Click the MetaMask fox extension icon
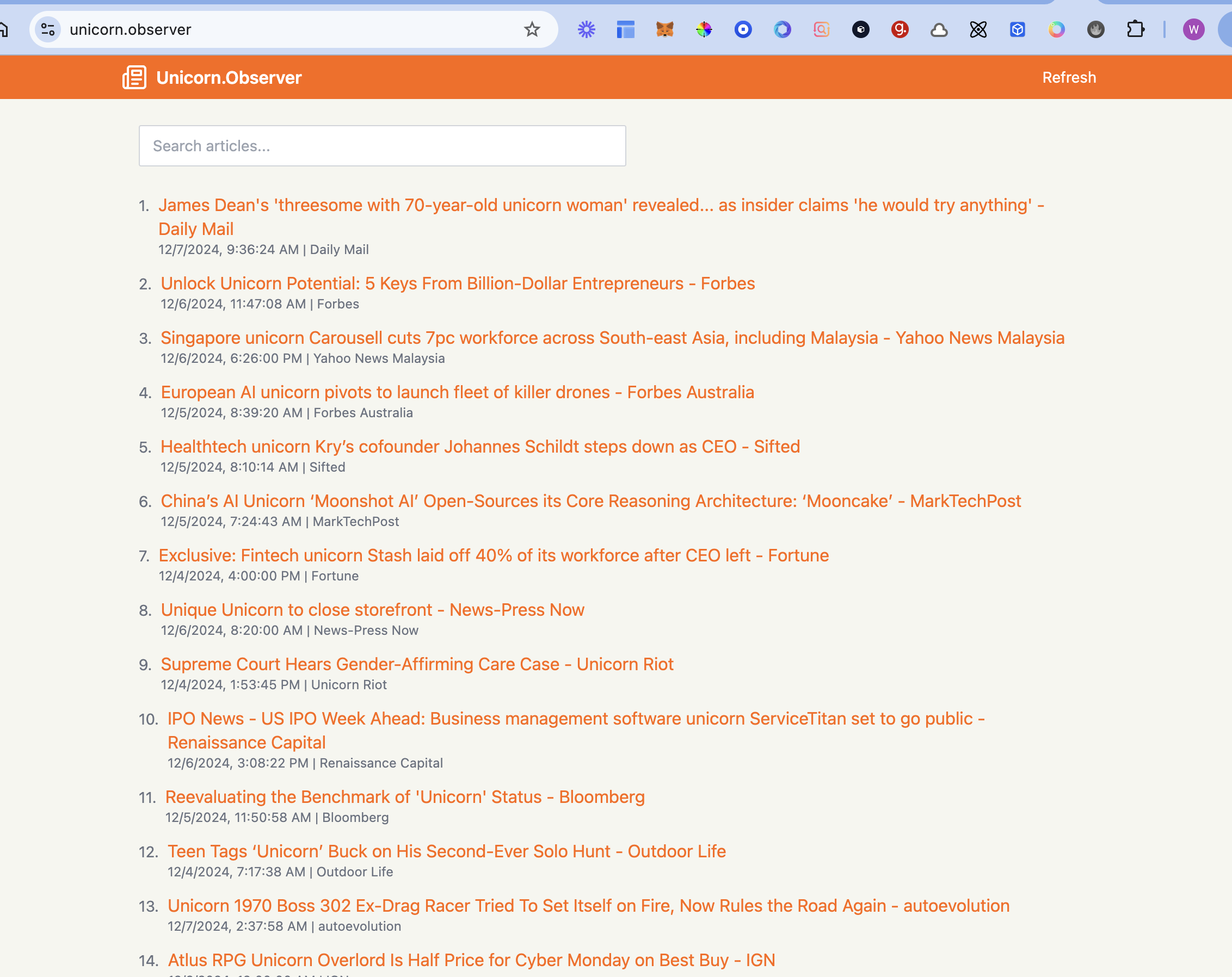The height and width of the screenshot is (977, 1232). 664,29
